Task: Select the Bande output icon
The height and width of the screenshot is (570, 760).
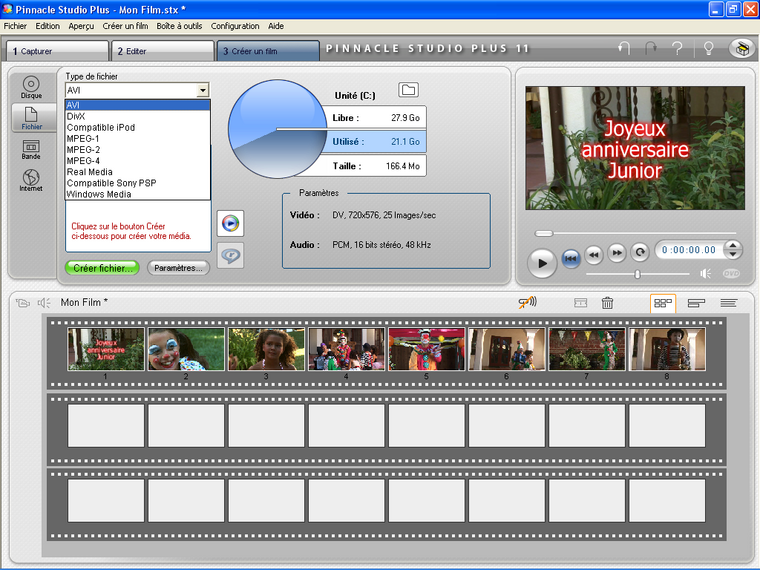Action: [x=31, y=149]
